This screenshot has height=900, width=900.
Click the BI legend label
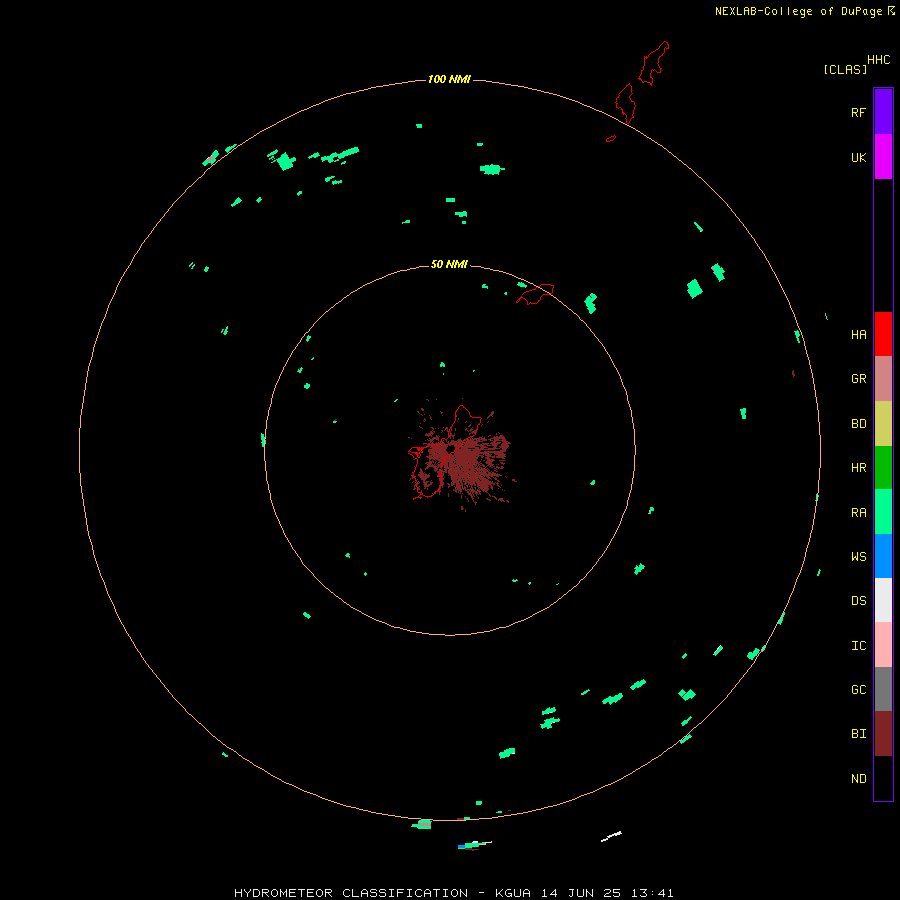[858, 734]
